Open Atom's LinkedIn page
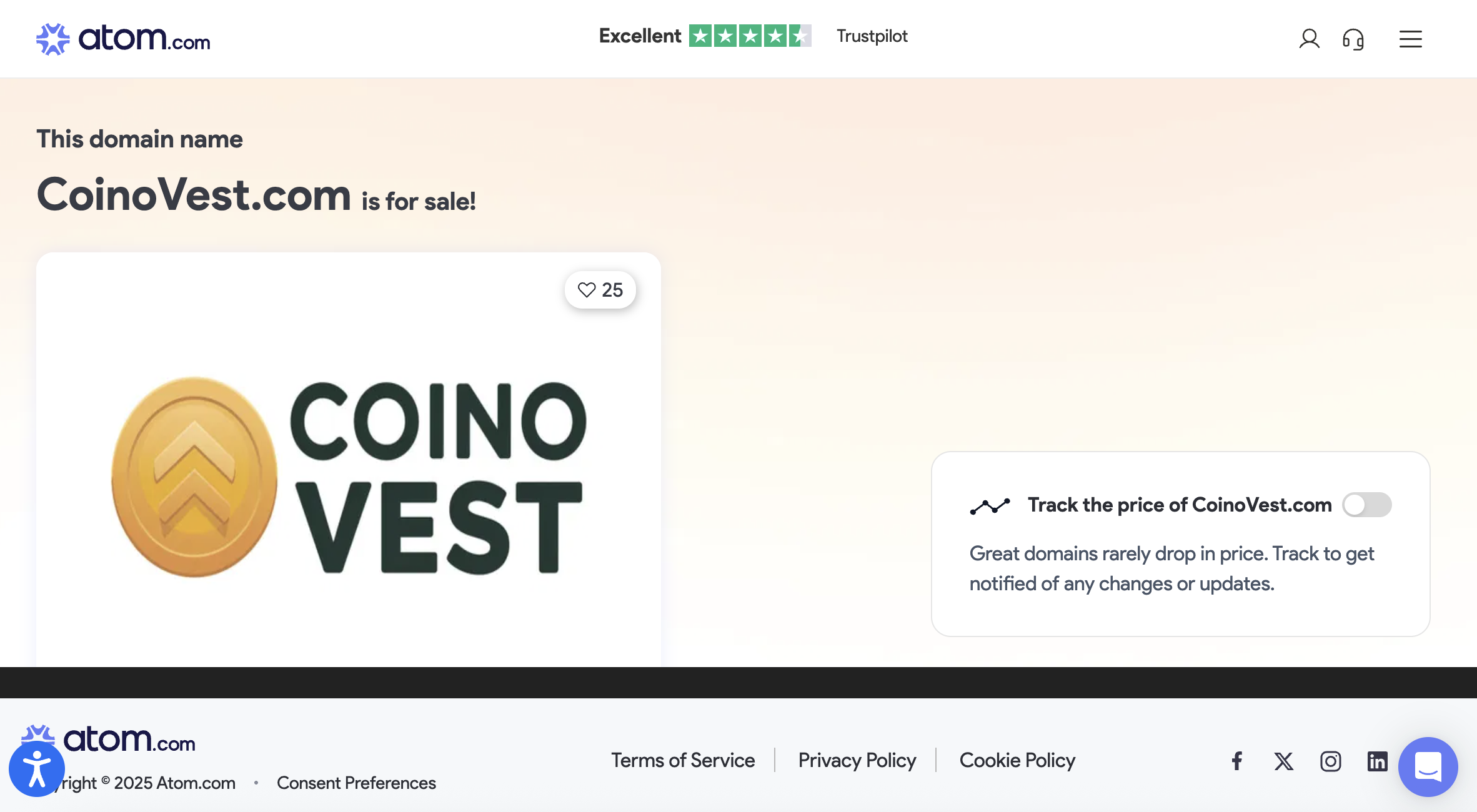 [x=1377, y=761]
